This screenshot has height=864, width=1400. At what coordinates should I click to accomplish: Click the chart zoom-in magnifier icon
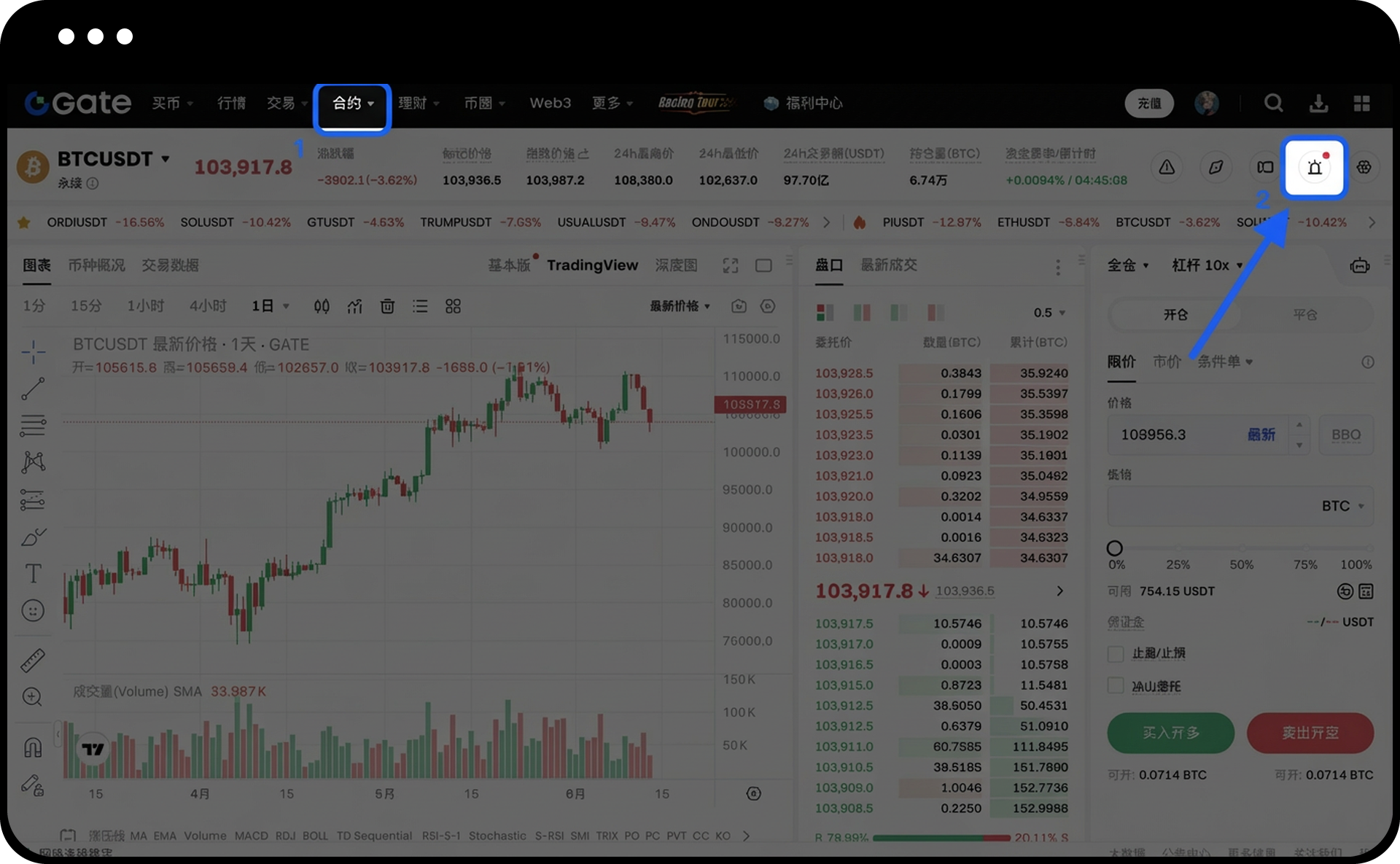(x=33, y=697)
